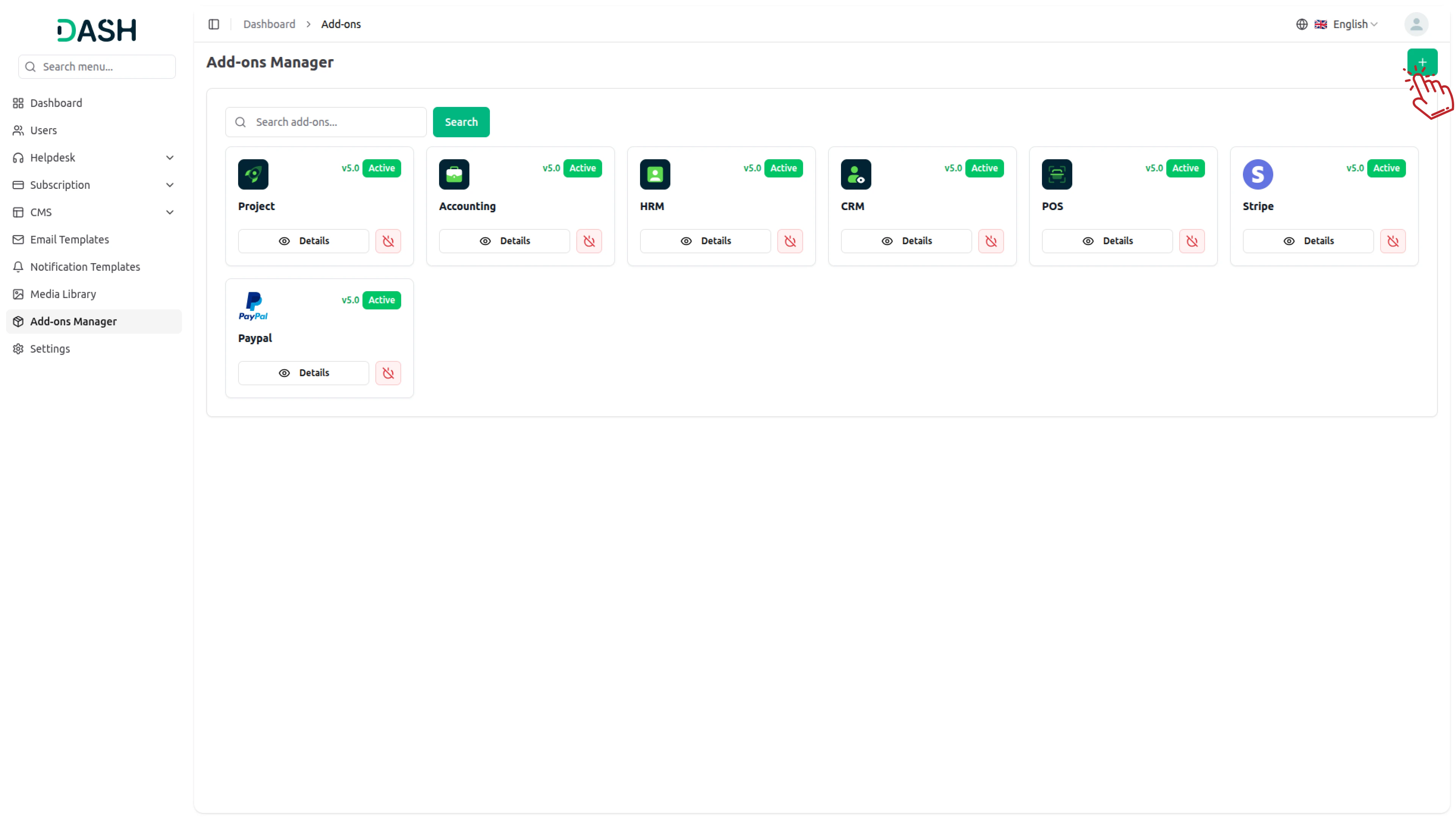The width and height of the screenshot is (1456, 819).
Task: Open Dashboard in the sidebar
Action: 94,103
